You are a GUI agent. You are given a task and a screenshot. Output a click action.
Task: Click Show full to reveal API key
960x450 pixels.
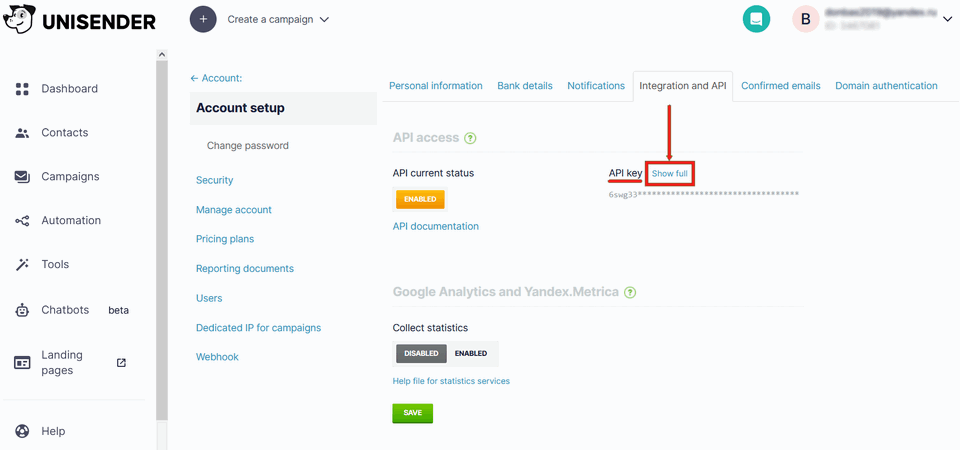pos(669,174)
